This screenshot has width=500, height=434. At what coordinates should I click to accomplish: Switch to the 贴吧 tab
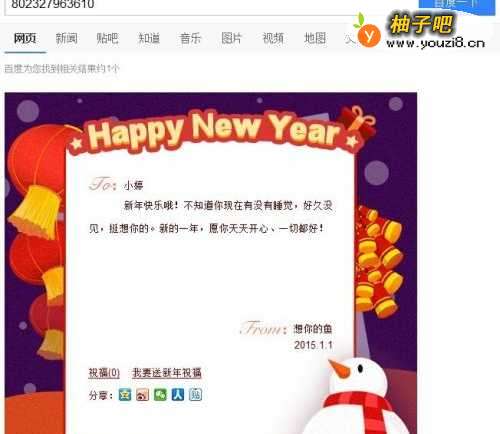[x=107, y=39]
